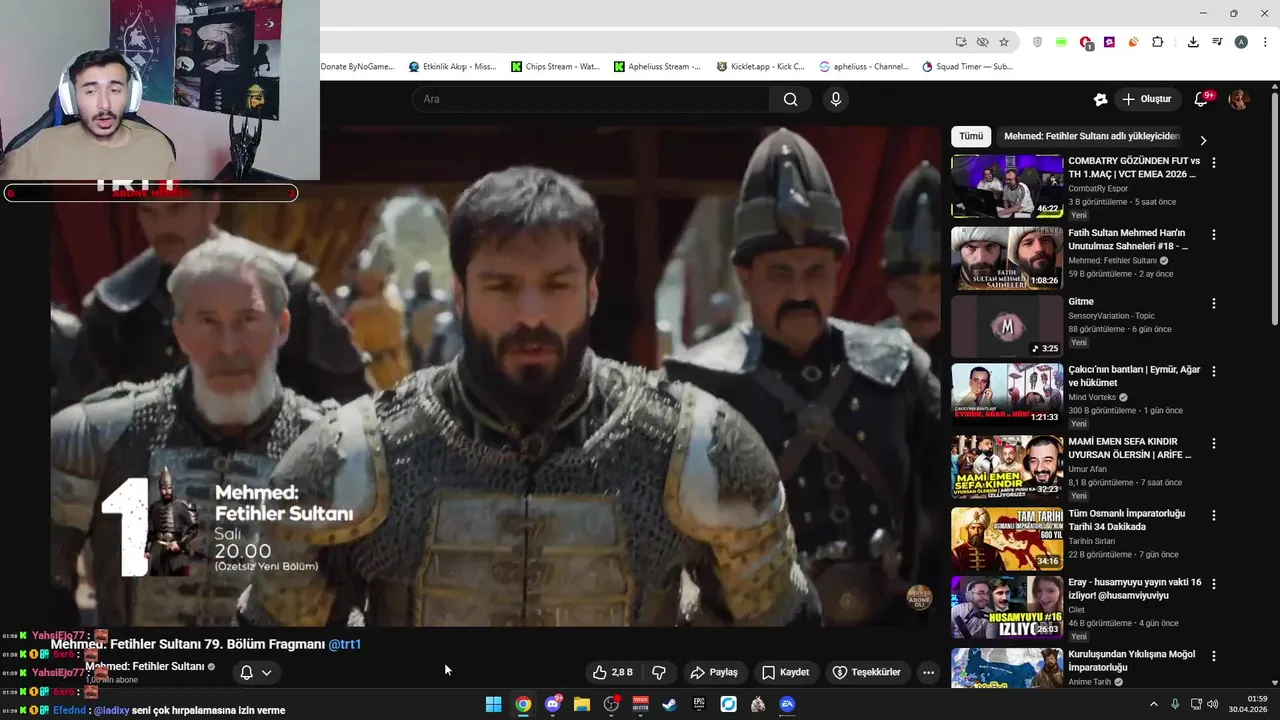Viewport: 1280px width, 720px height.
Task: Open MAMİ EMEN SEFA KINDIR video thumbnail
Action: click(1007, 467)
